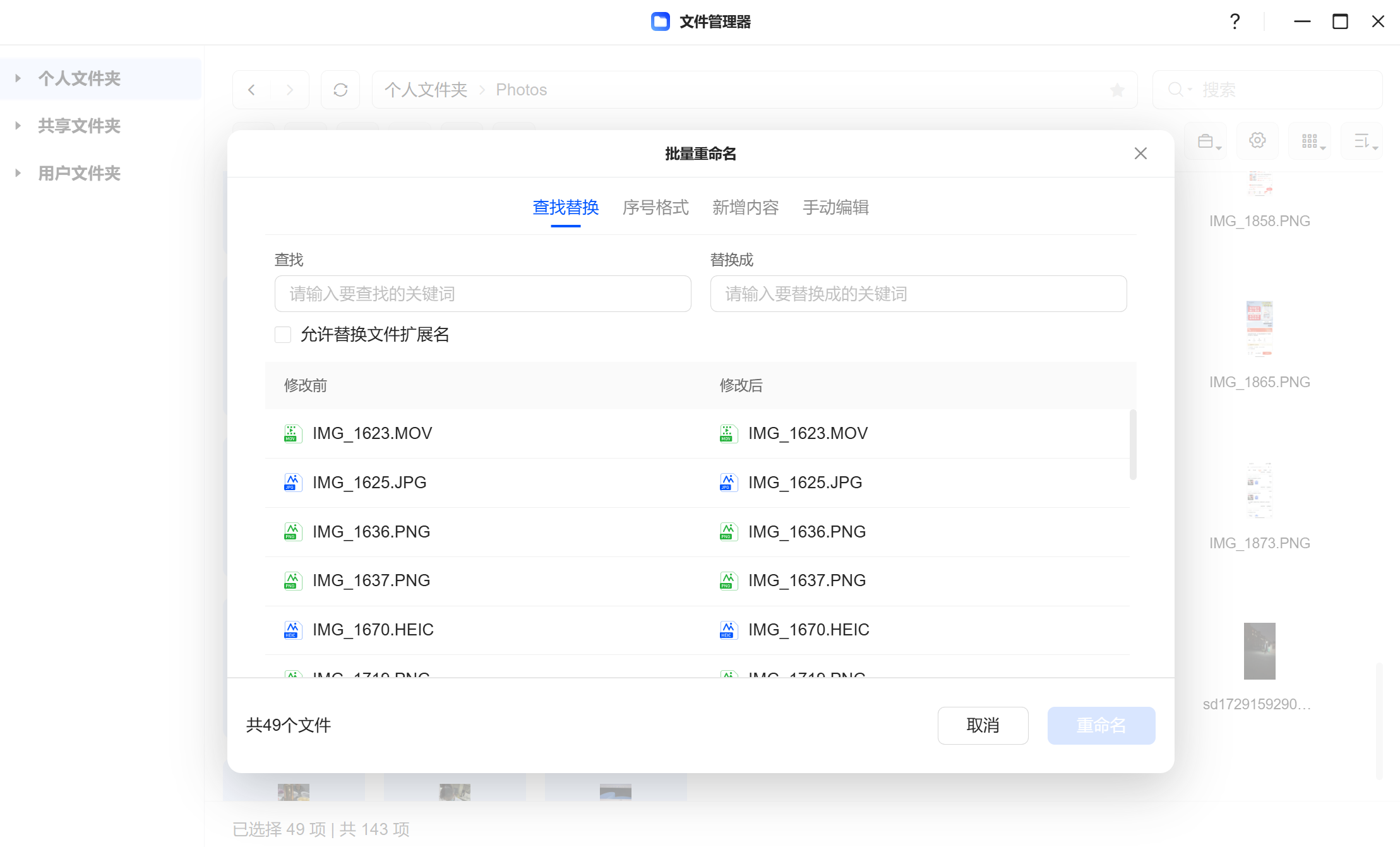Click the 共49个文件 count label
This screenshot has width=1400, height=847.
(288, 725)
